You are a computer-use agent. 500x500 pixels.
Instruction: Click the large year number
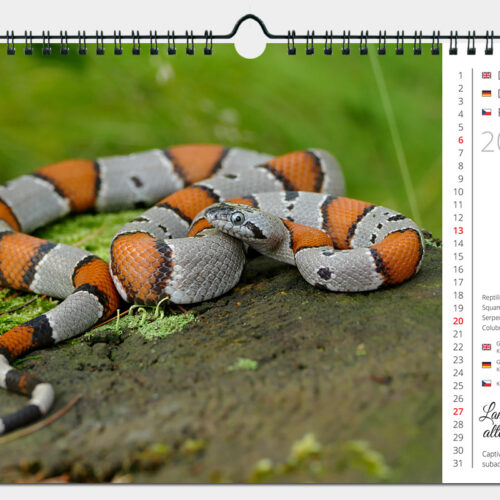click(490, 142)
